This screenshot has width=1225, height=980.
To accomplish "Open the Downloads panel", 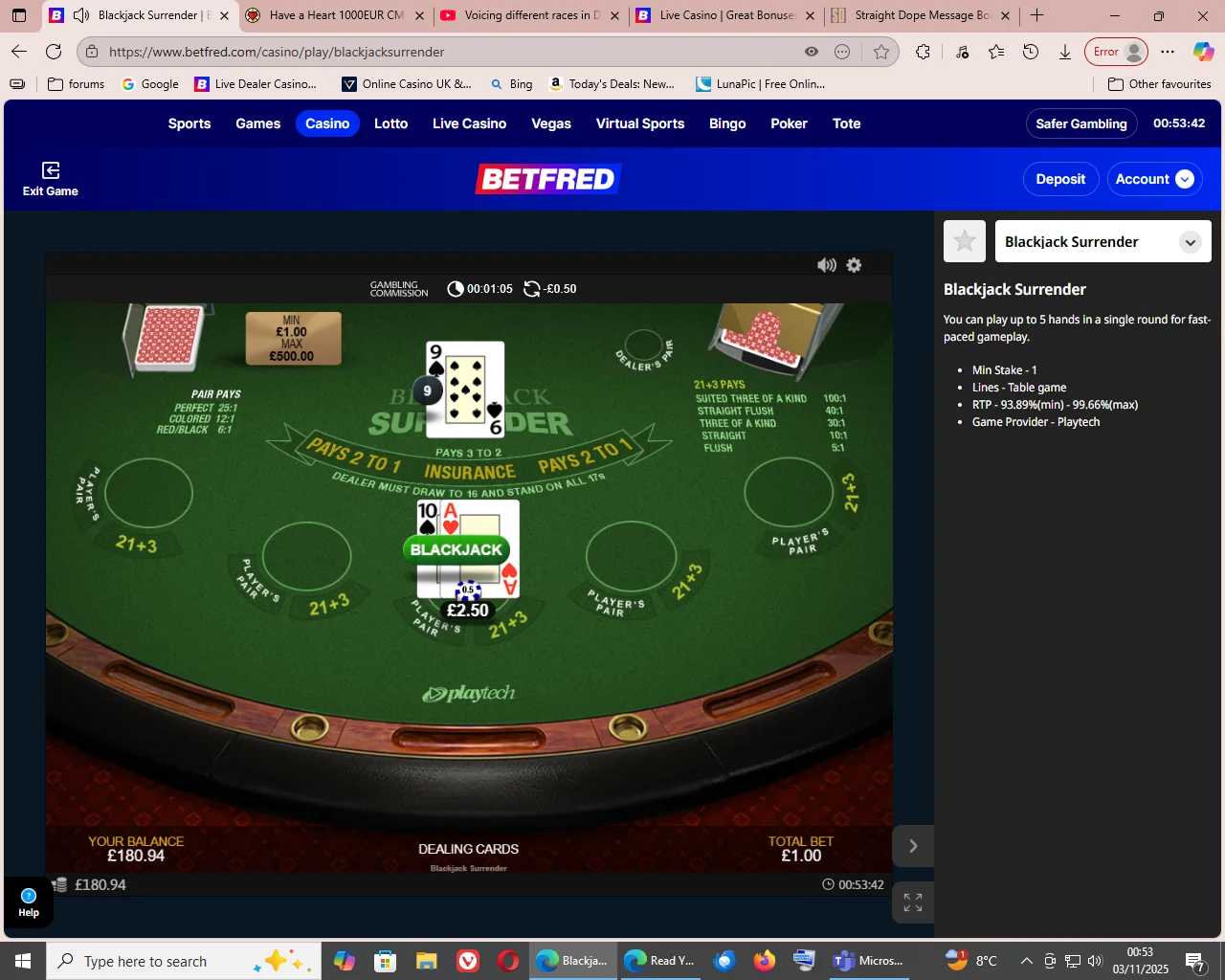I will [1065, 52].
